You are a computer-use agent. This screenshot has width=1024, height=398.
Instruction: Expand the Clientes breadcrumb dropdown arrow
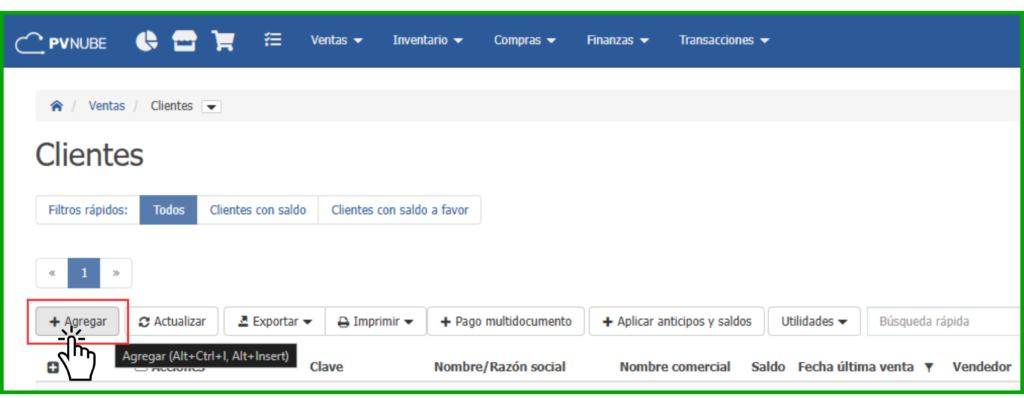coord(212,107)
